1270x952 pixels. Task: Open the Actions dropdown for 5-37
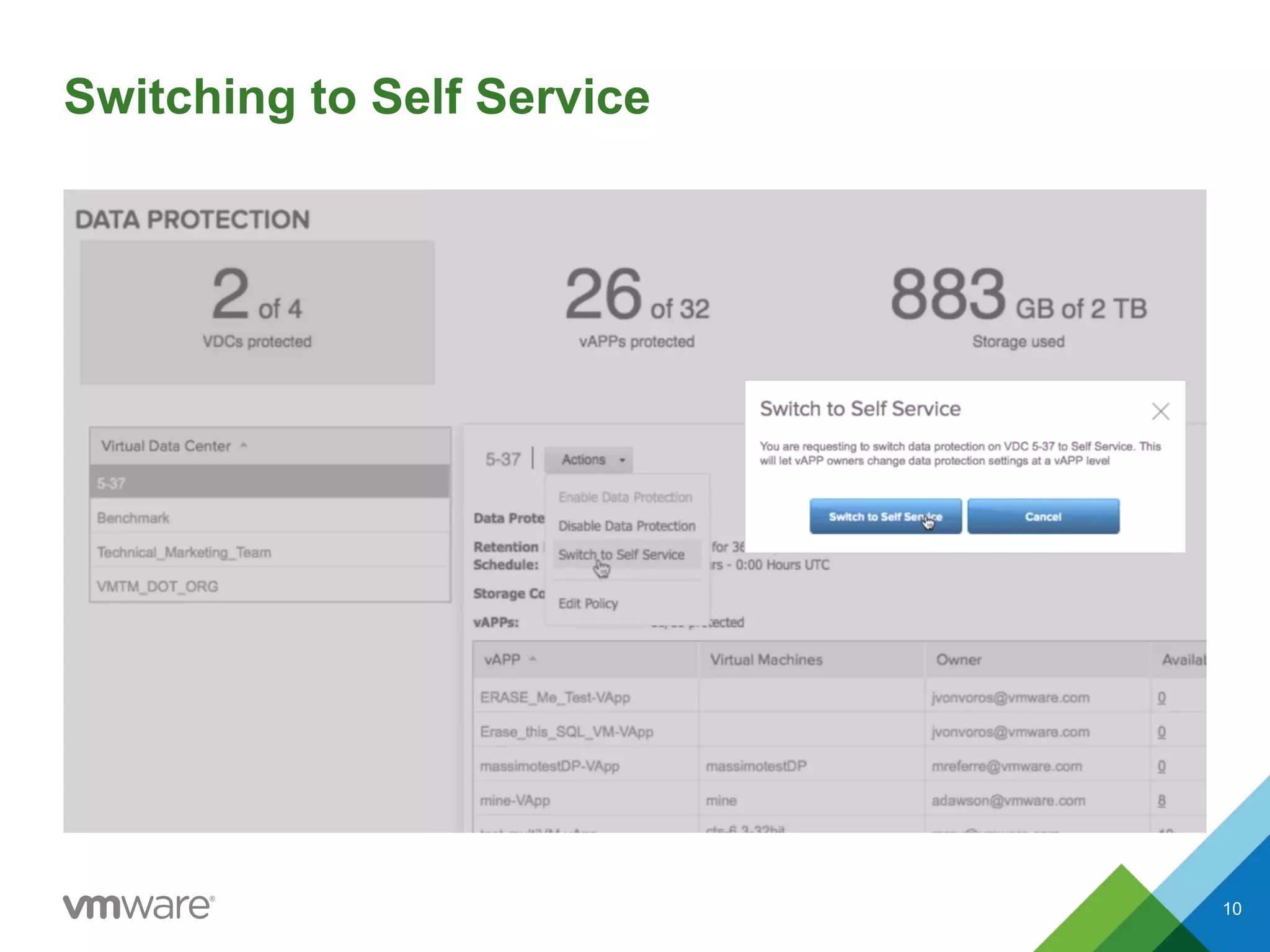tap(588, 460)
